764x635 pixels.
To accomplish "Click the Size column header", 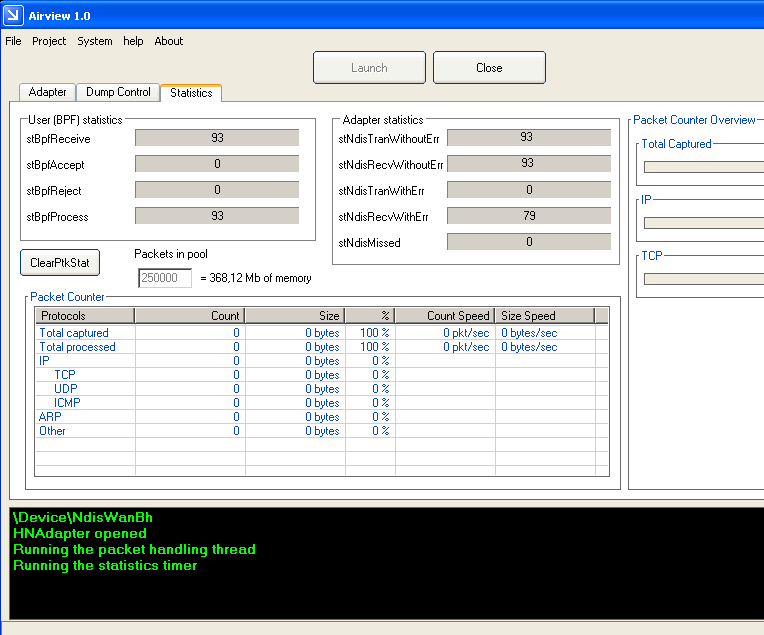I will pyautogui.click(x=295, y=316).
